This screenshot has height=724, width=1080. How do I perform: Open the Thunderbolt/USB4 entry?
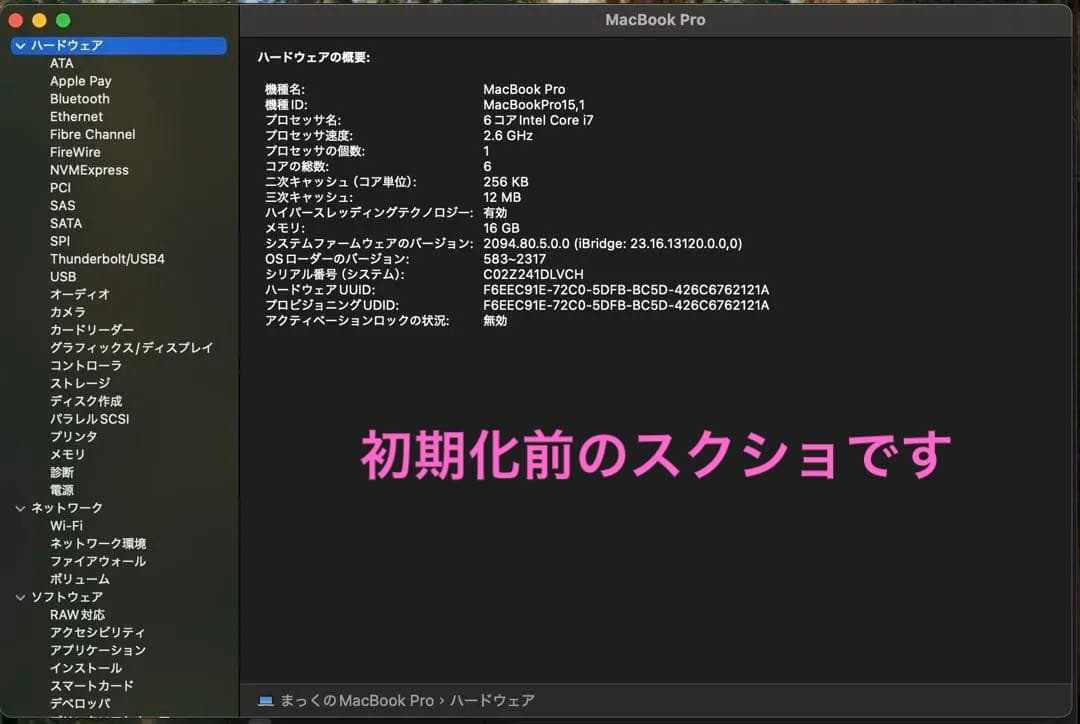[x=107, y=259]
